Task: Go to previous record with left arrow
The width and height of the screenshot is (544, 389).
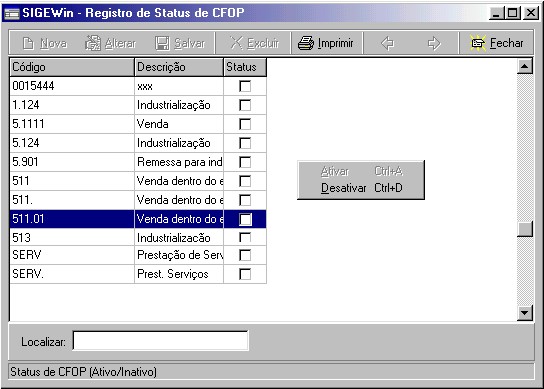Action: [x=387, y=43]
